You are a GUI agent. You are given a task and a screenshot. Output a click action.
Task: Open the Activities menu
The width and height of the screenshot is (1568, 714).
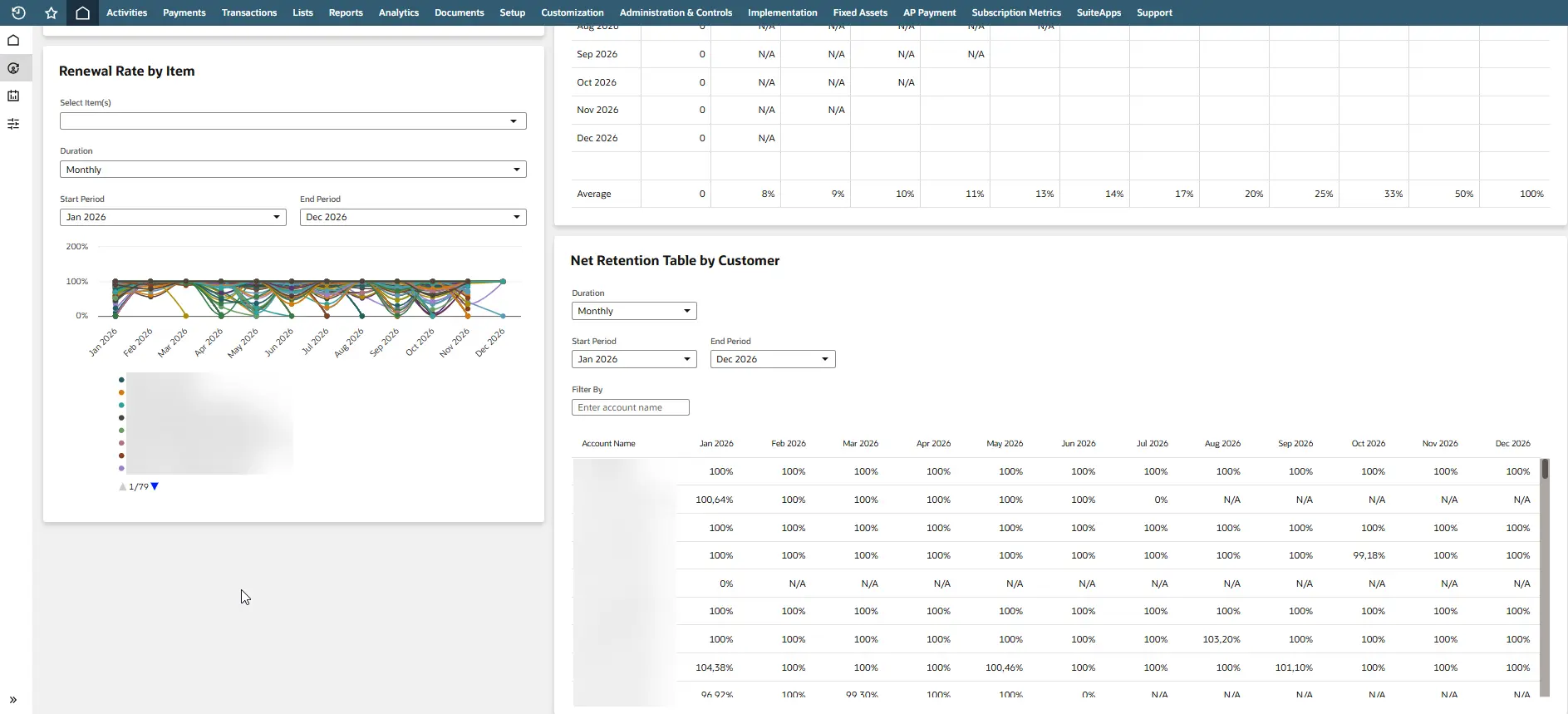[126, 12]
